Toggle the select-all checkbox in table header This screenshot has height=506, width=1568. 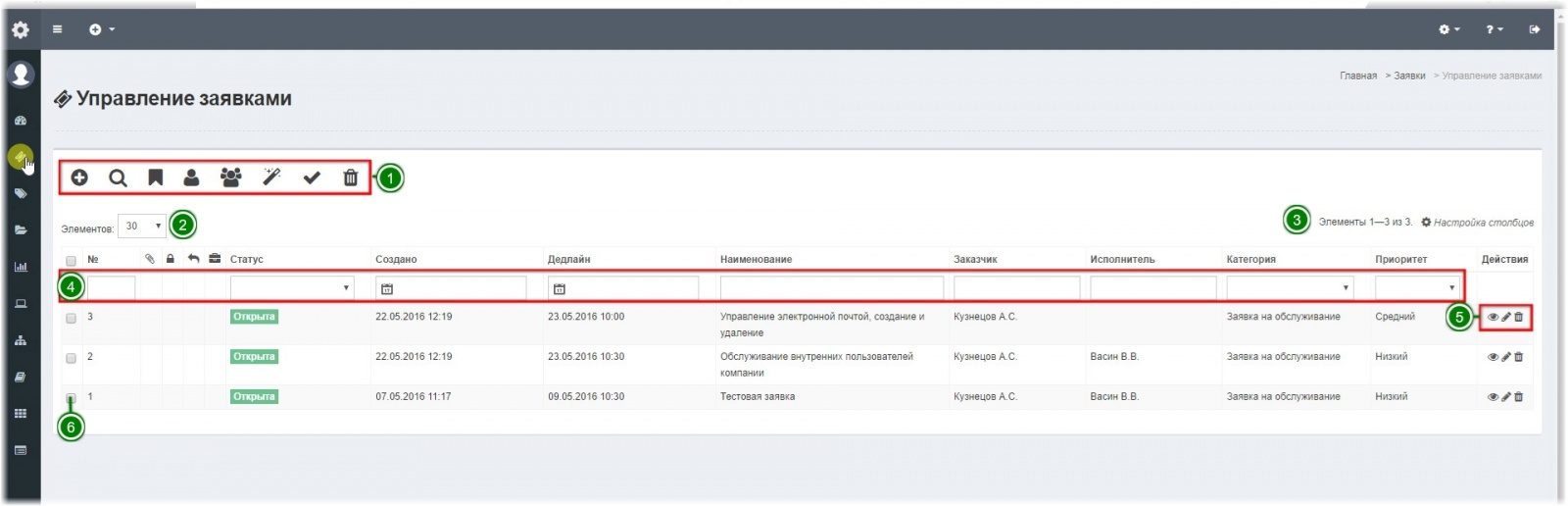coord(71,261)
